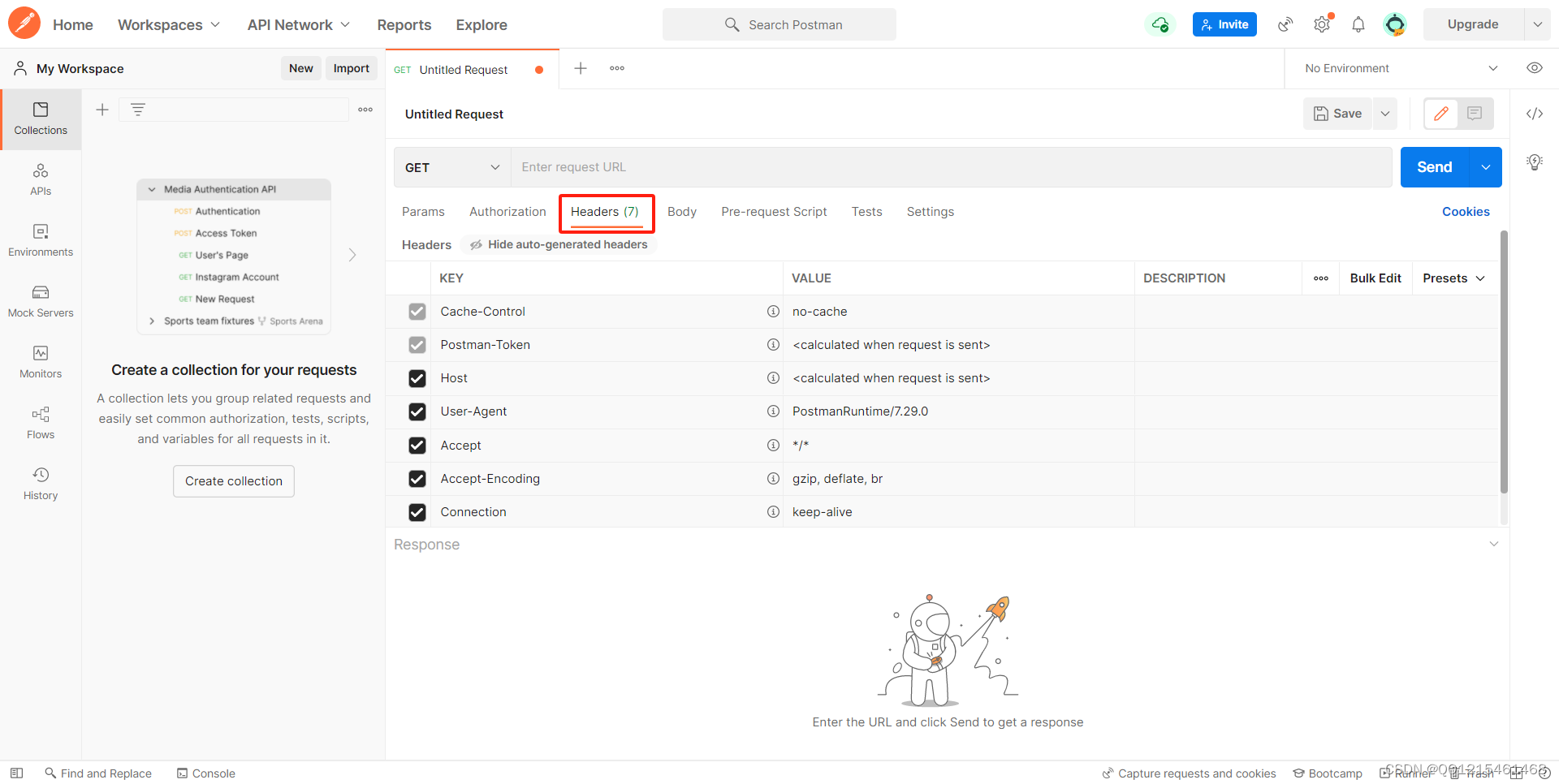Switch to the Settings tab
Viewport: 1559px width, 784px height.
(931, 212)
